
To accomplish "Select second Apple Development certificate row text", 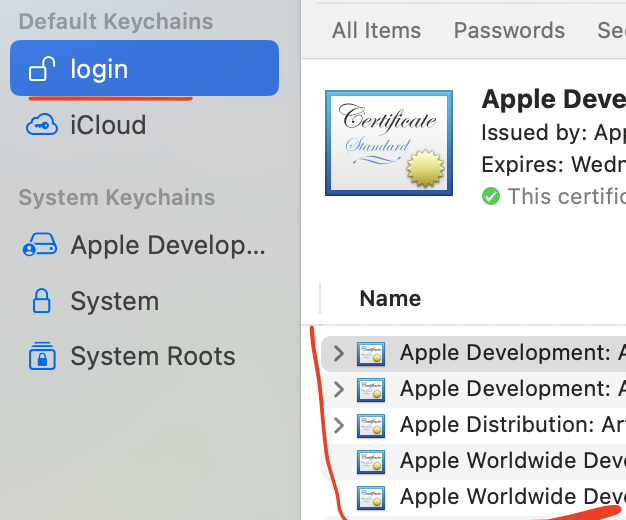I will pyautogui.click(x=513, y=389).
